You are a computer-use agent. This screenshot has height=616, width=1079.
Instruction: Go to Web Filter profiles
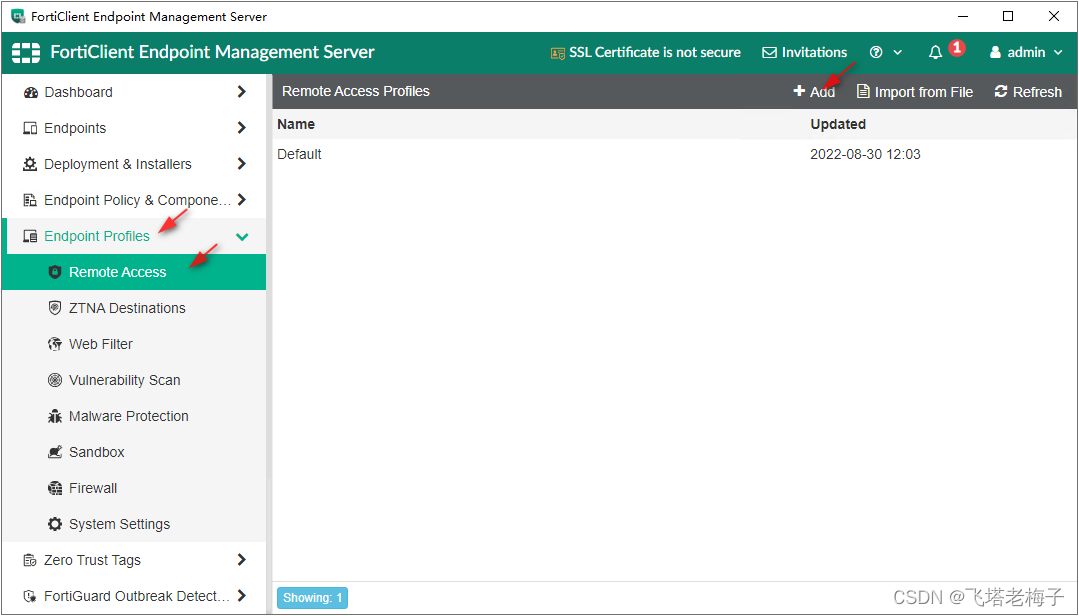[134, 344]
